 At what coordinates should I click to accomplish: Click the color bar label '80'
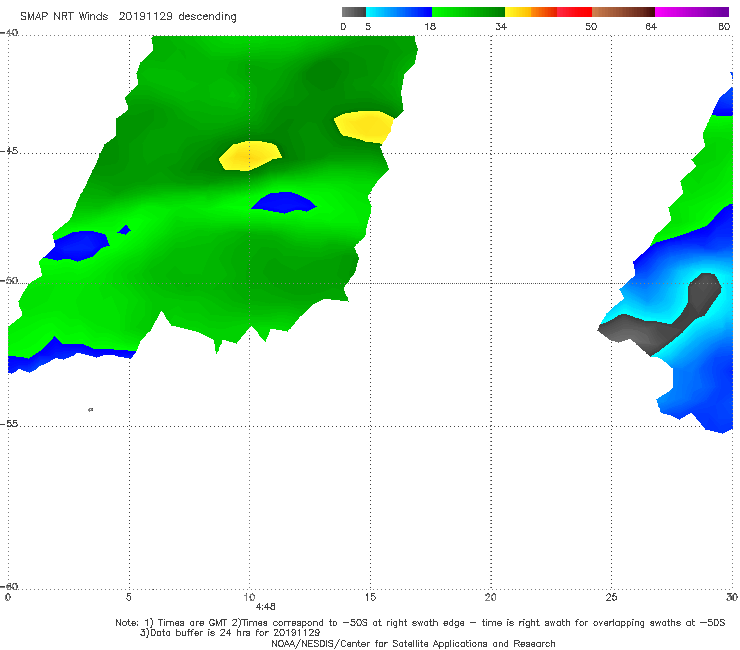(x=724, y=26)
